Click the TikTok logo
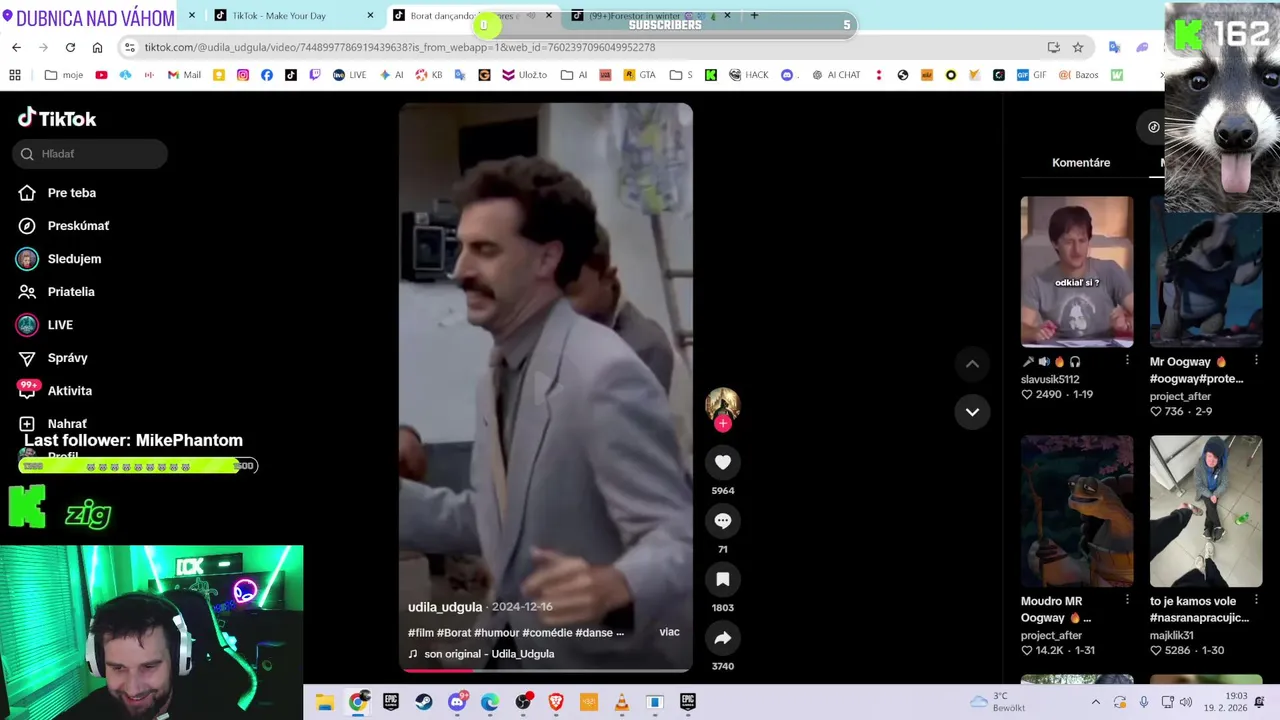 tap(57, 118)
